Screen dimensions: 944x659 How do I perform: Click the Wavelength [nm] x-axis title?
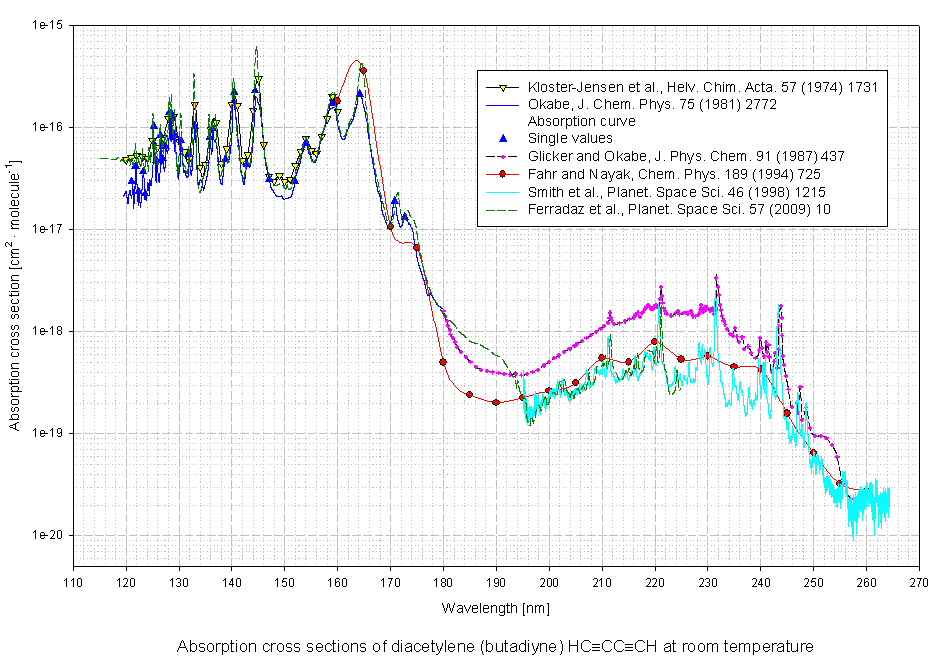pos(496,608)
